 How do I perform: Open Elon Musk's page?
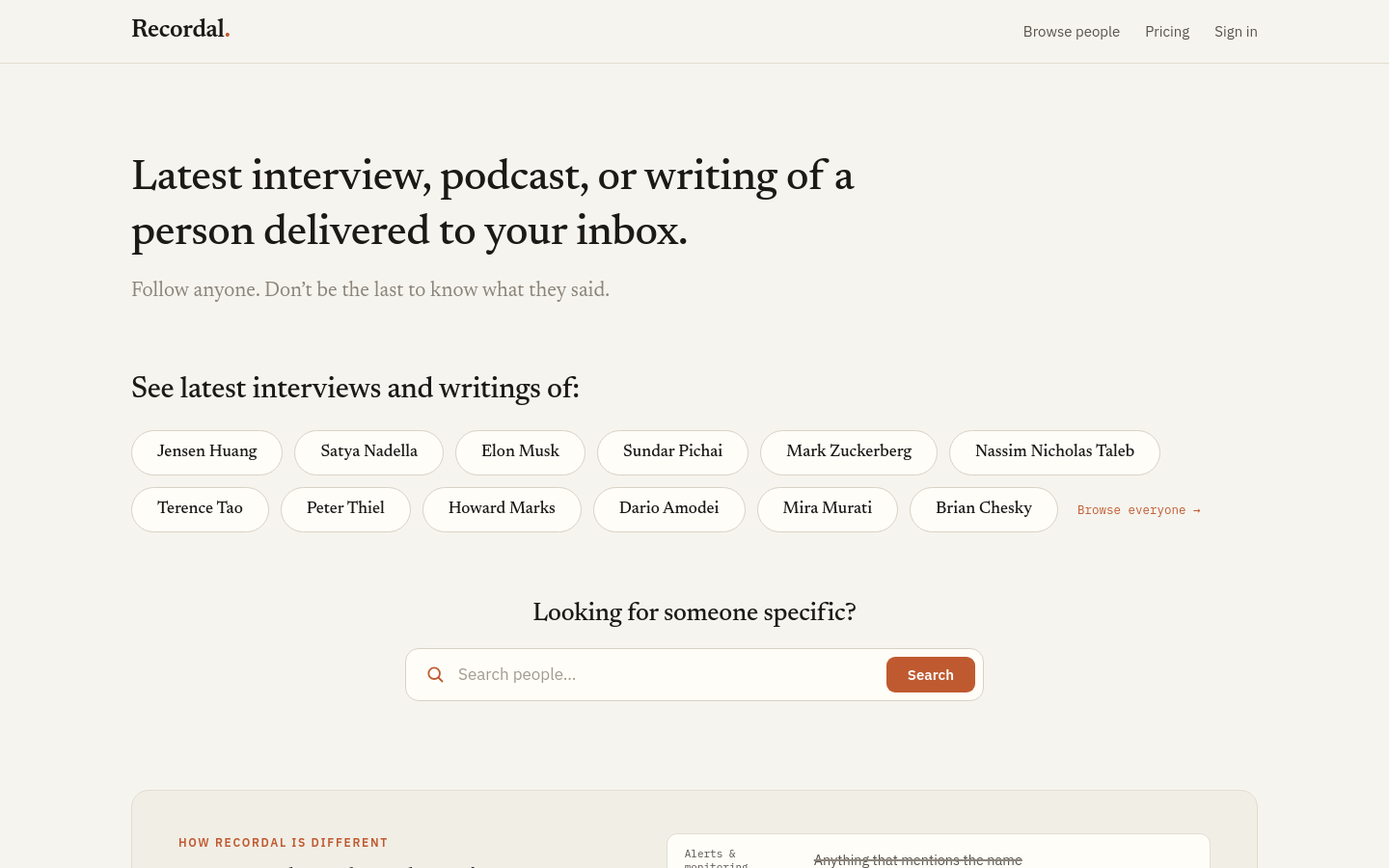520,452
